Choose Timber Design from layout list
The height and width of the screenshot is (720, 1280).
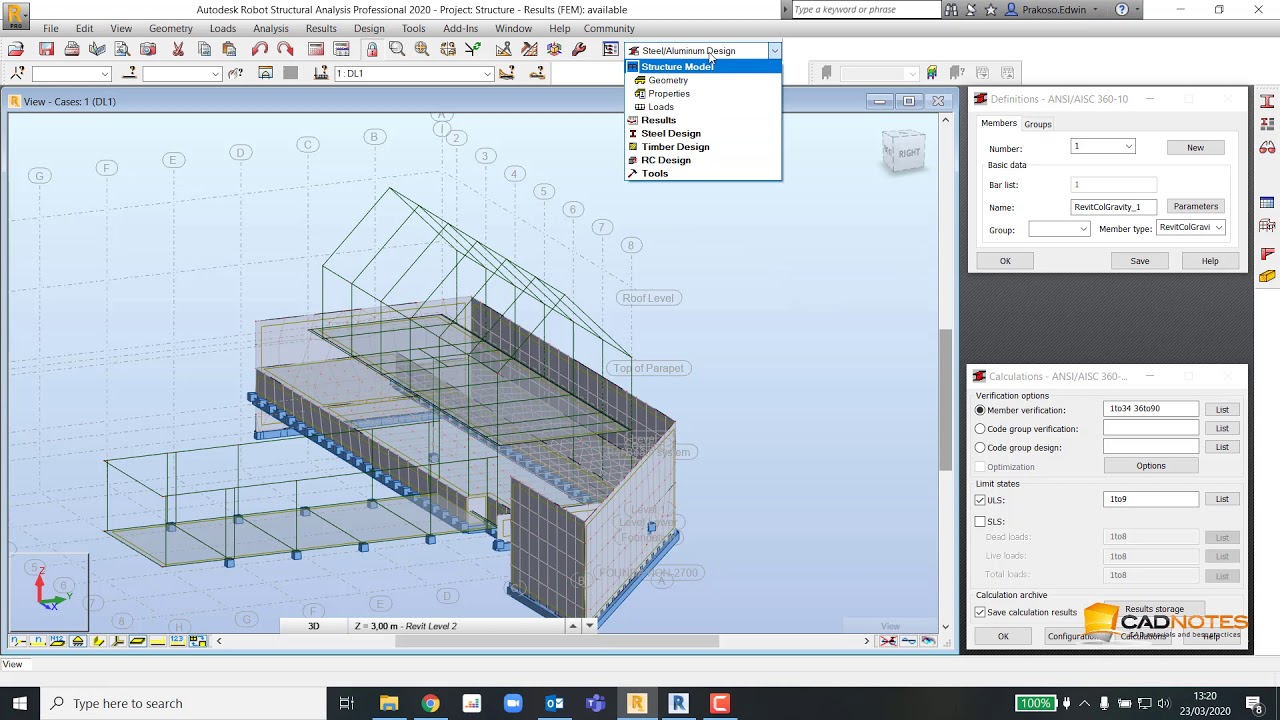[x=675, y=147]
